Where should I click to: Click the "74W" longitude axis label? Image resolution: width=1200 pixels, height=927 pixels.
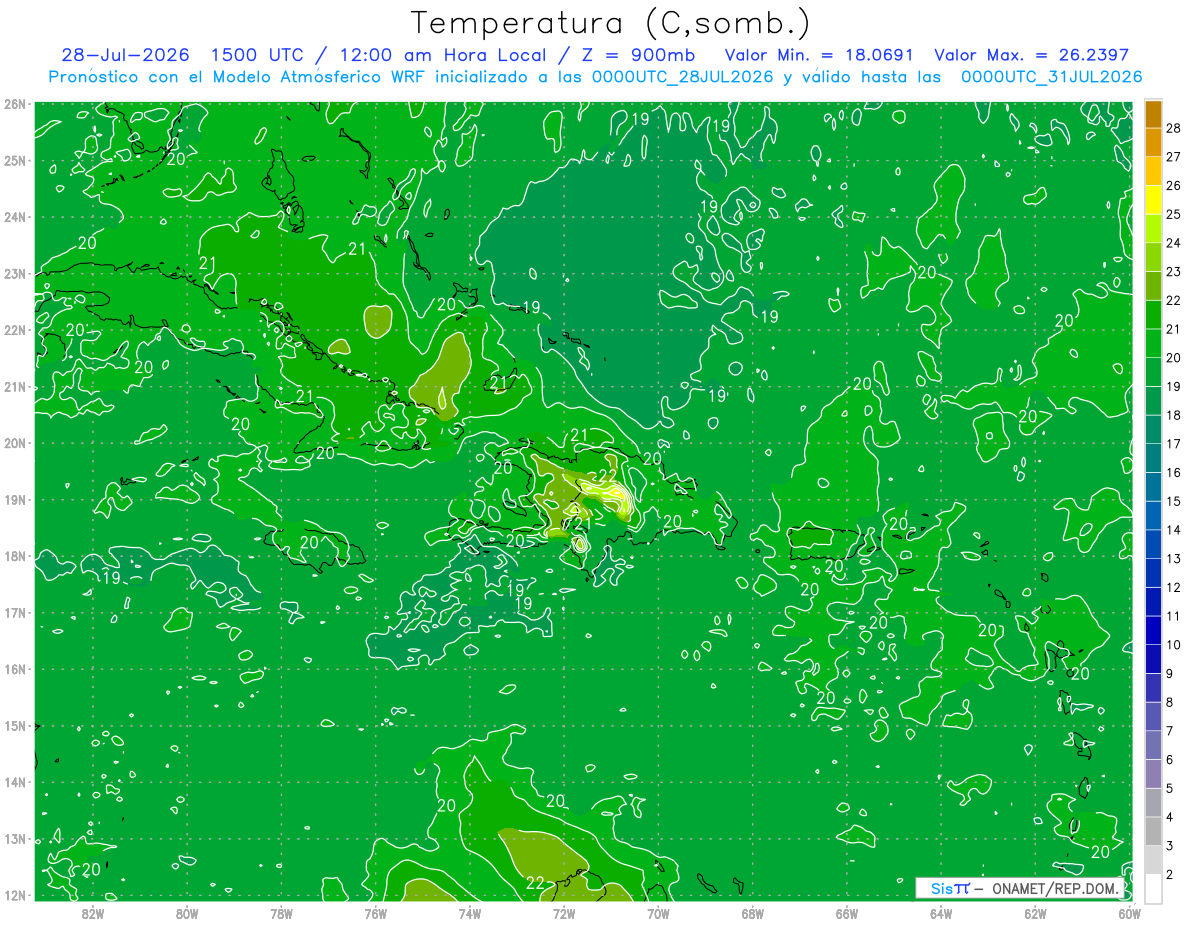[469, 913]
